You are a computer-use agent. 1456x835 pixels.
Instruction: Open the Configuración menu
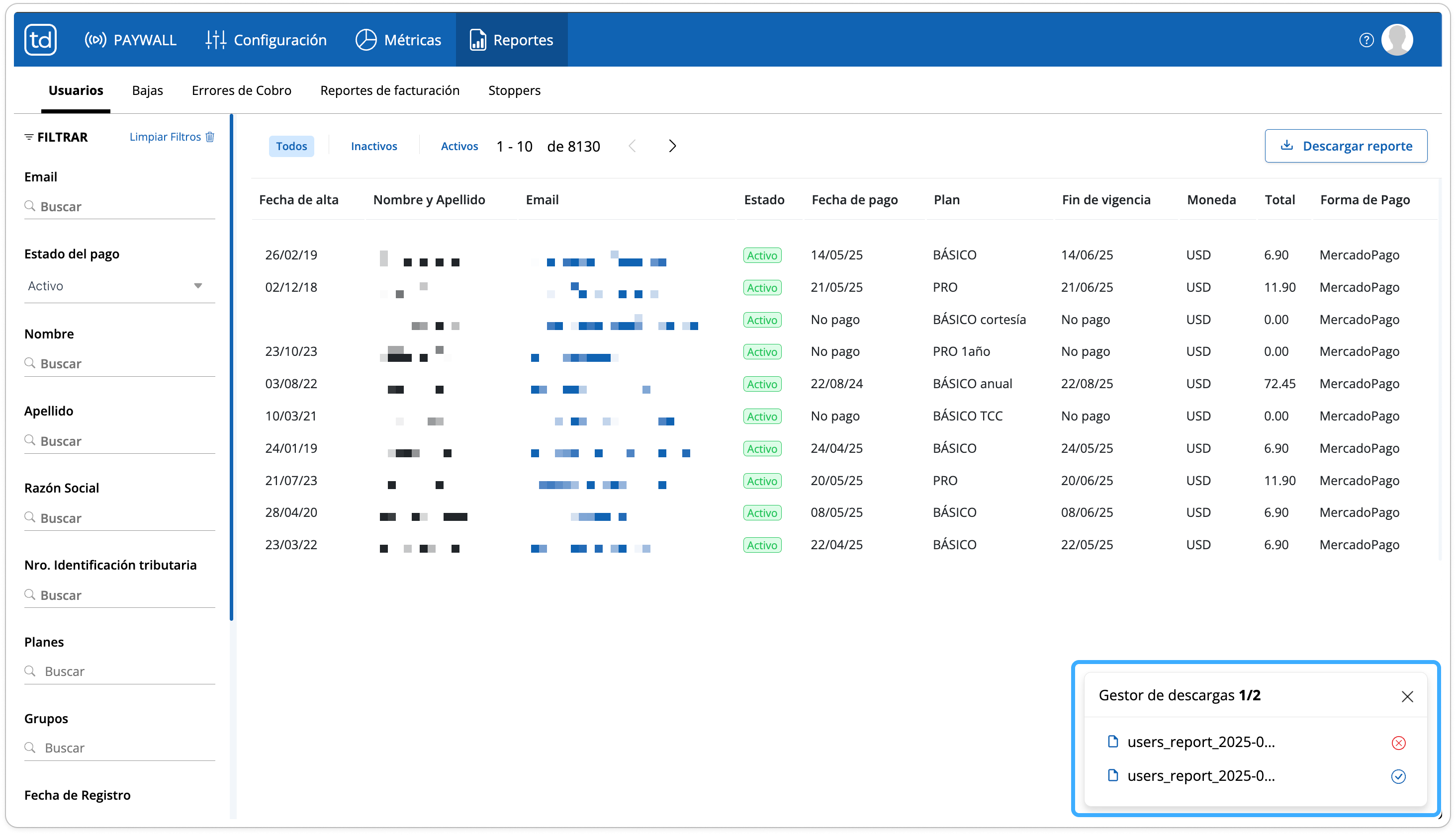(x=266, y=40)
